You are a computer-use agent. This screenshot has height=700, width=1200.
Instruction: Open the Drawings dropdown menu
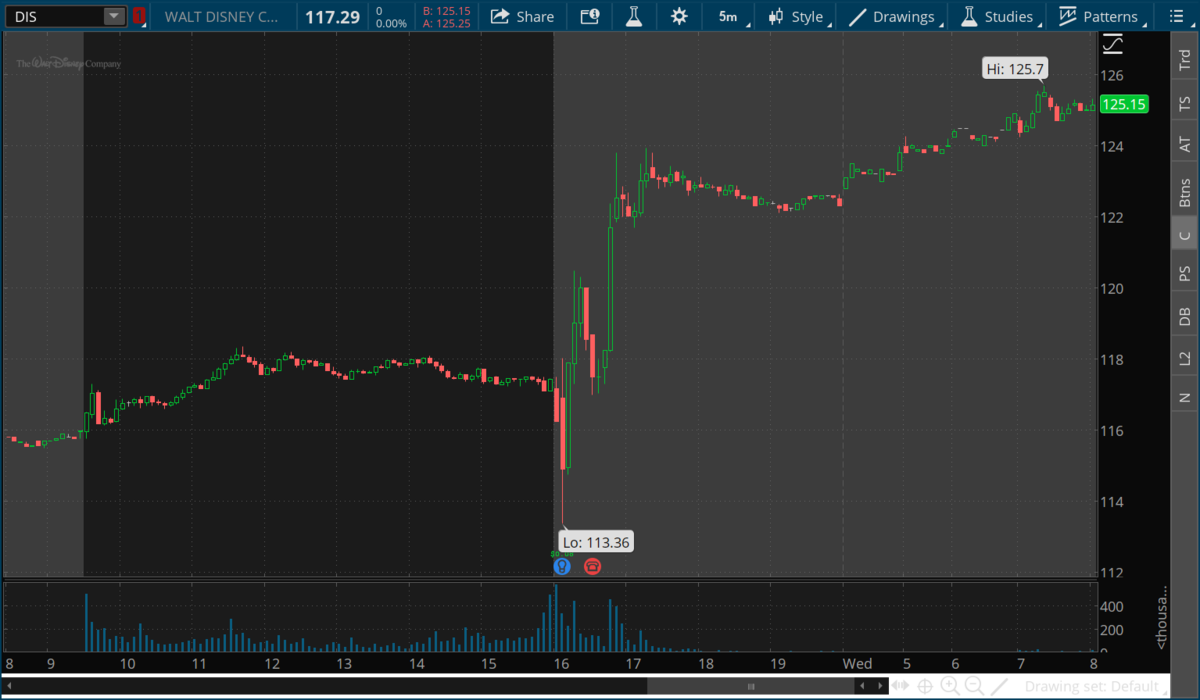point(896,16)
